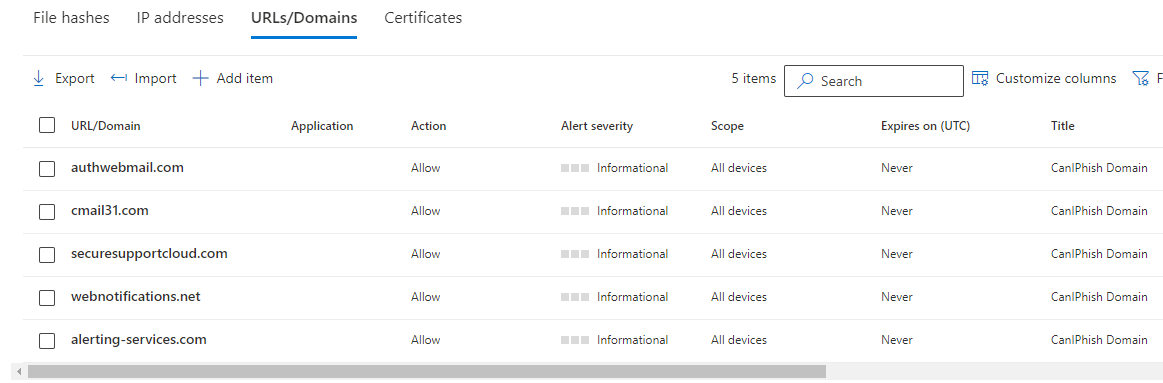Click the Customize columns table icon
Image resolution: width=1163 pixels, height=383 pixels.
[x=980, y=78]
